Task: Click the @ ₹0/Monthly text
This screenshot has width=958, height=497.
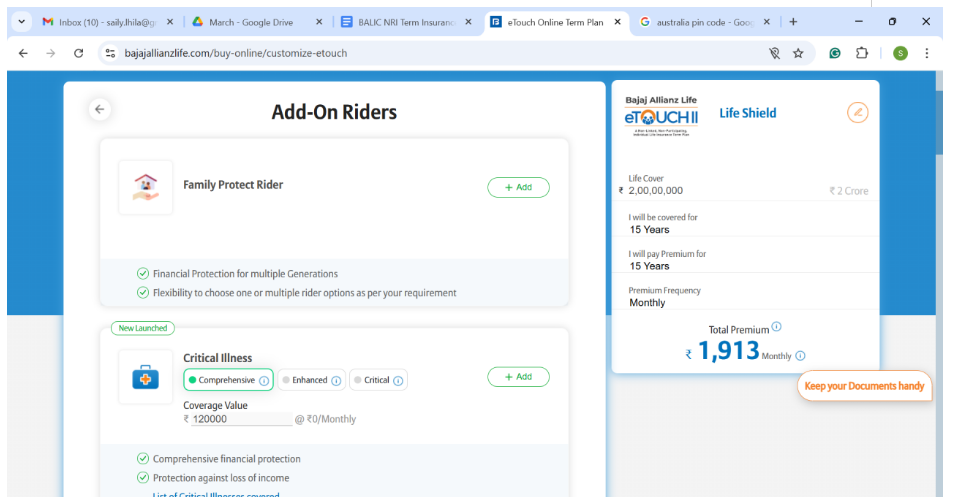Action: 325,419
